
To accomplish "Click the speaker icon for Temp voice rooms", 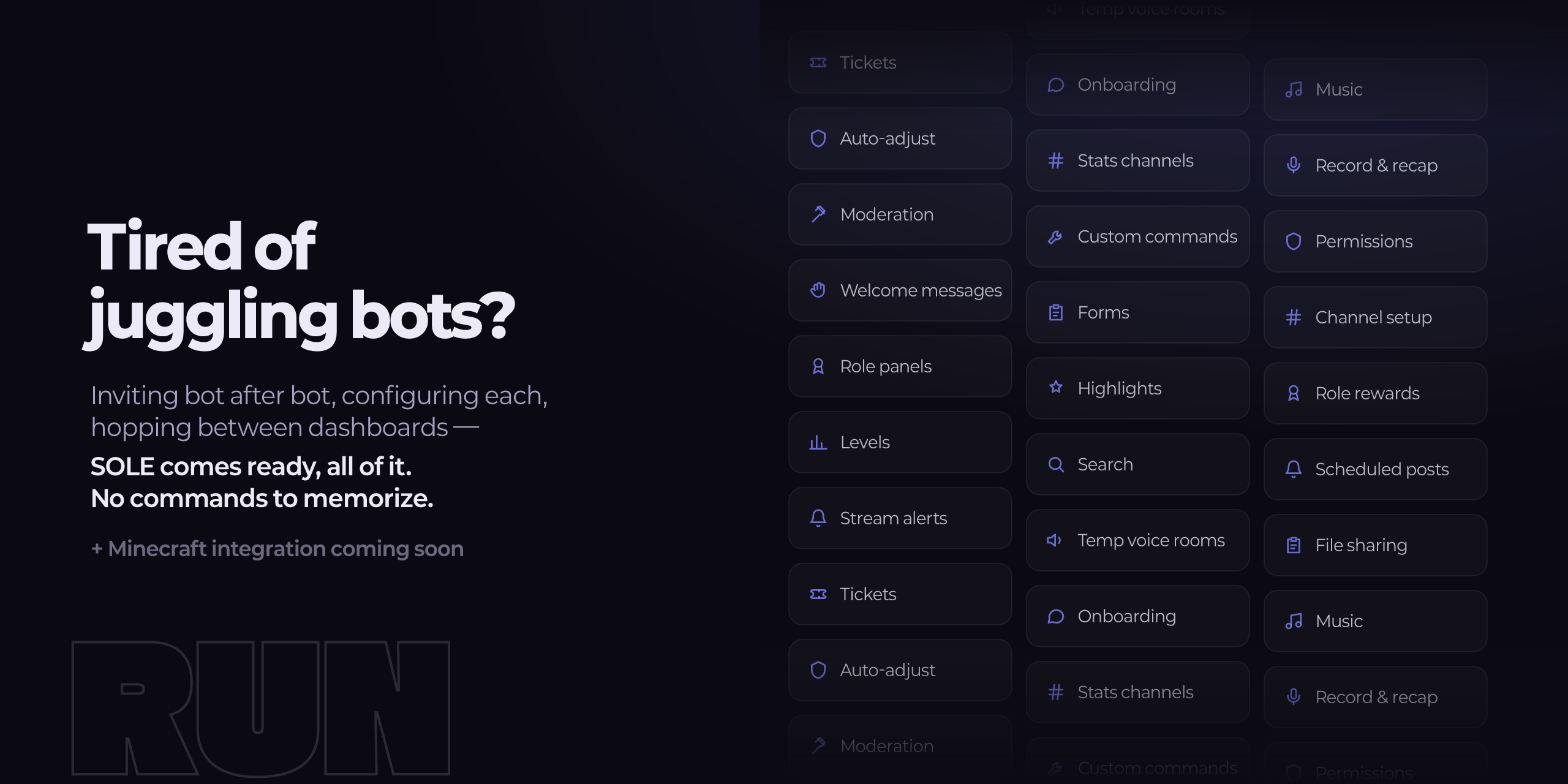I will [1054, 540].
